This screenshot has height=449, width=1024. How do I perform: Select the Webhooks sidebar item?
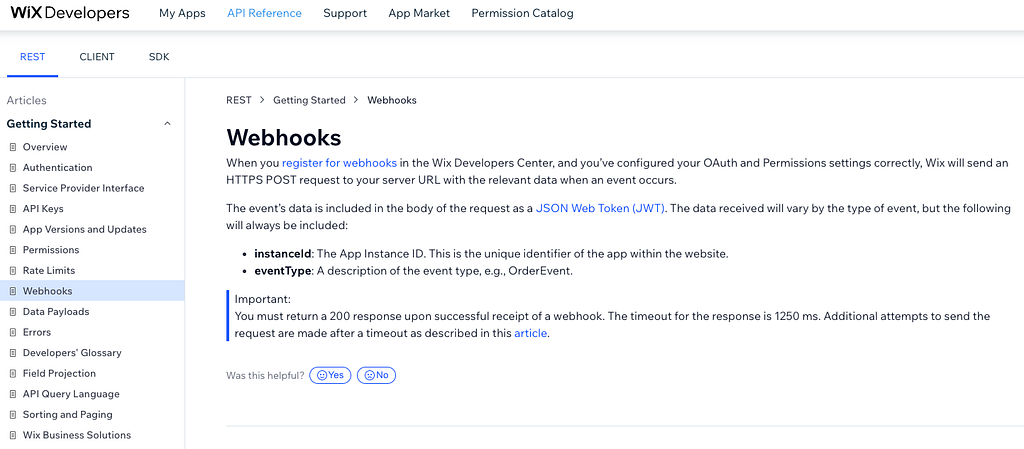(x=92, y=291)
